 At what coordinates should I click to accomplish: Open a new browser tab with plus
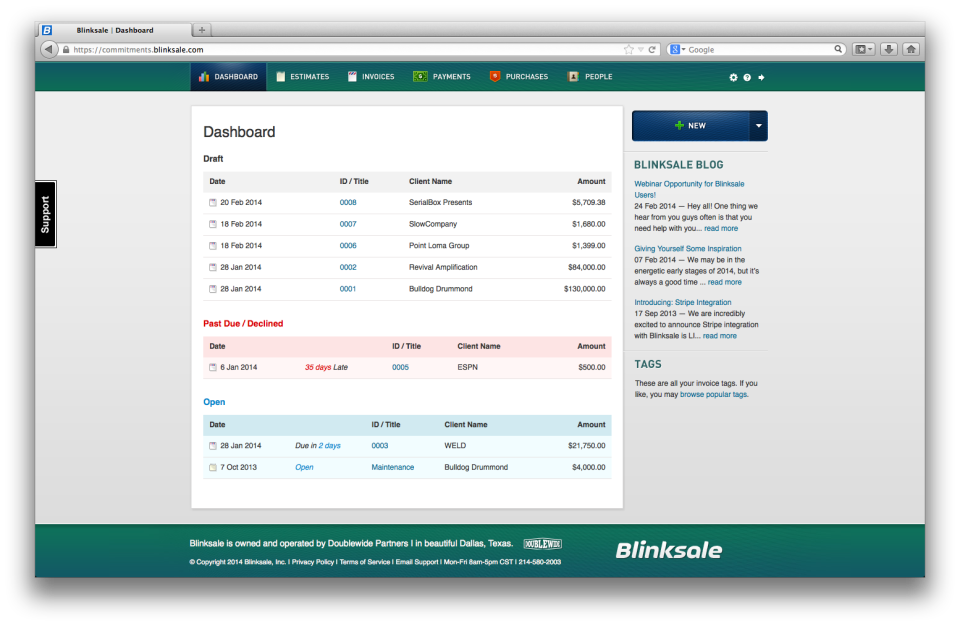(201, 30)
